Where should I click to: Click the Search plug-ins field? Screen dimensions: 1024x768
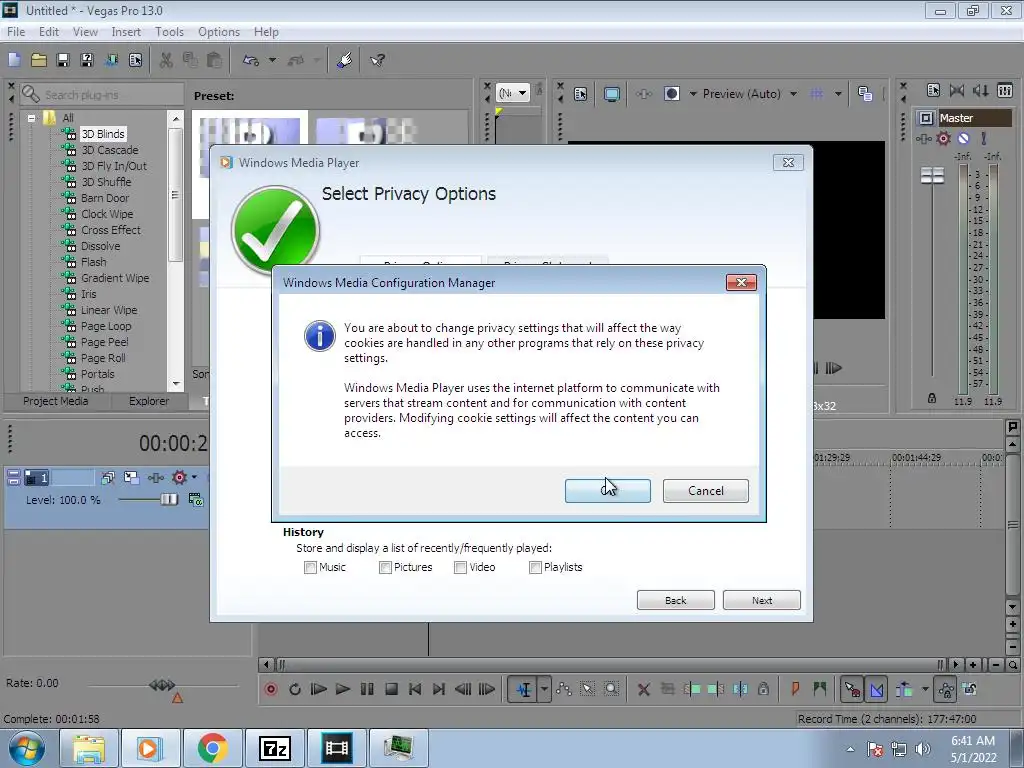click(102, 95)
